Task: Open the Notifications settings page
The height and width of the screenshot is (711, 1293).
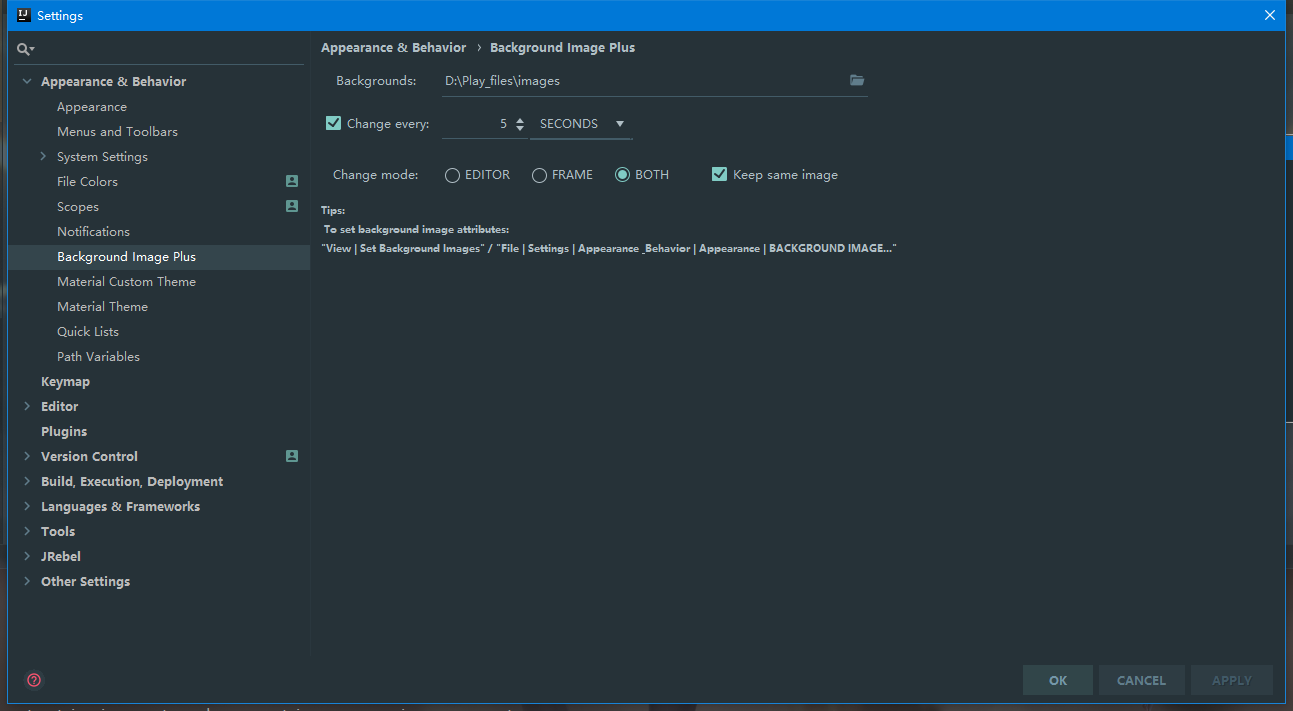Action: pyautogui.click(x=93, y=232)
